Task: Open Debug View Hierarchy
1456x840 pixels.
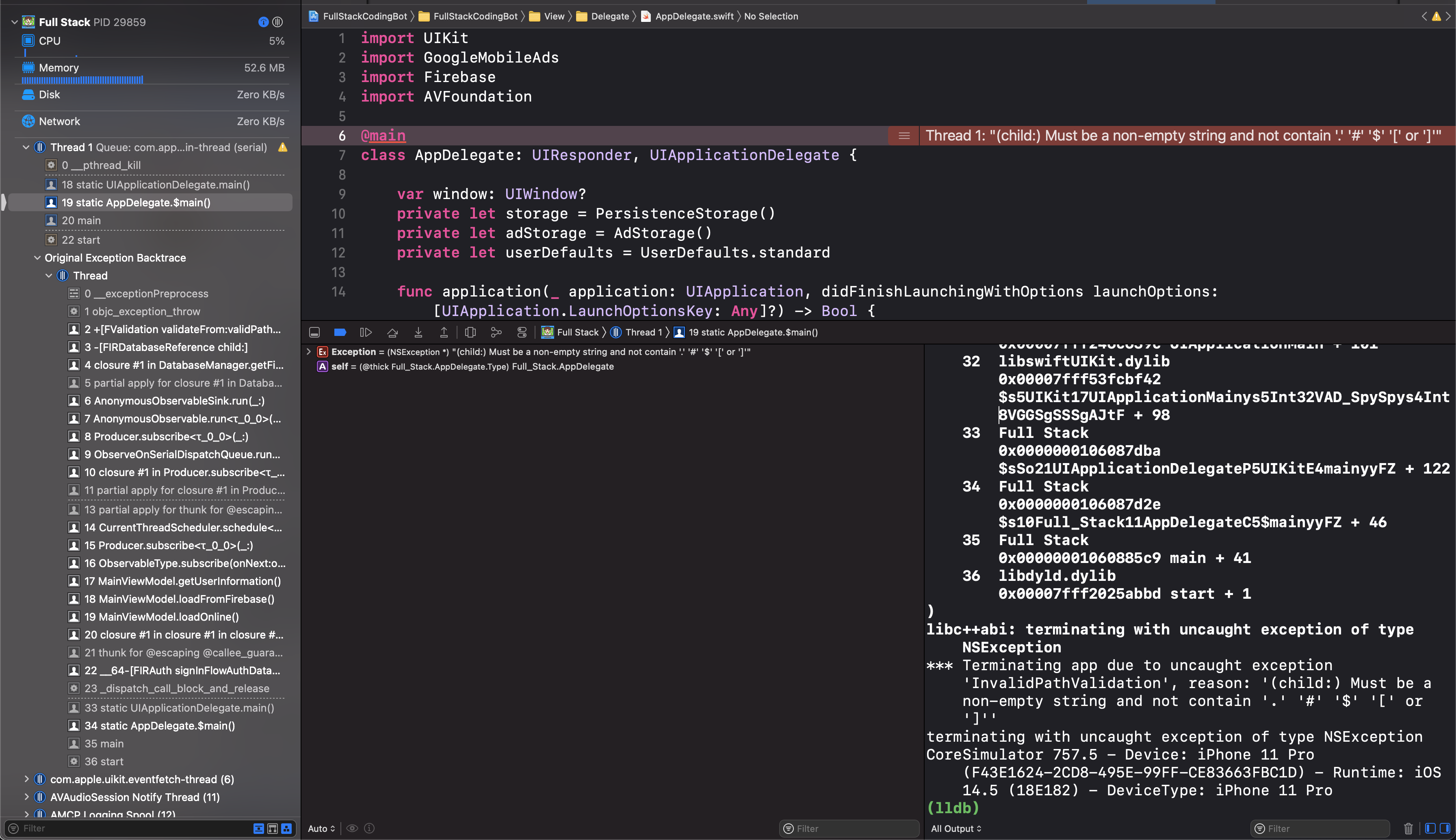Action: pos(470,332)
